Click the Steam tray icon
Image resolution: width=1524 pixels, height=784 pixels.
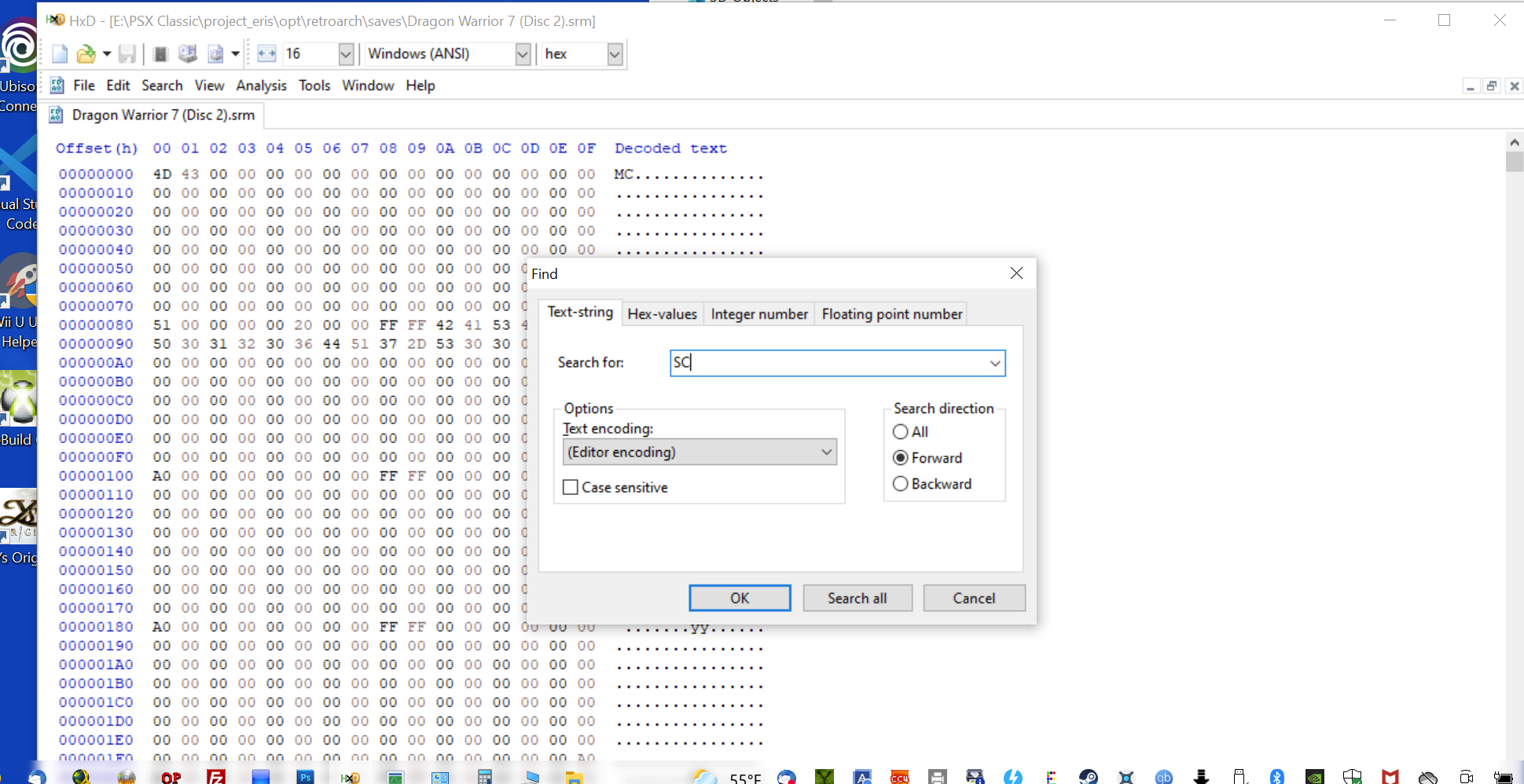1089,777
